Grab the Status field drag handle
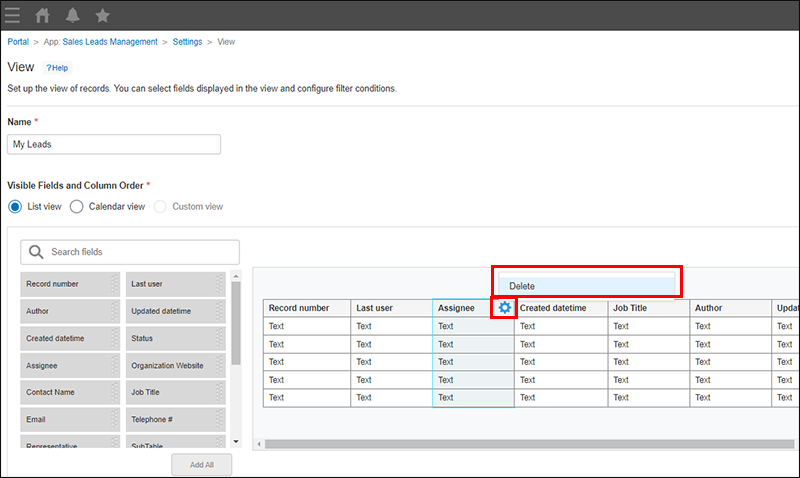 pyautogui.click(x=219, y=339)
